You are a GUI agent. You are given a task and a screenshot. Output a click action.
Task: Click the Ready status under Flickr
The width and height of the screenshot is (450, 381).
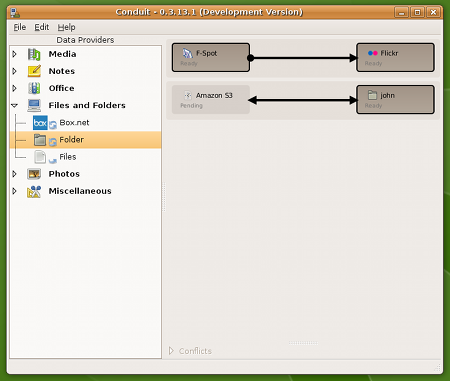(x=373, y=63)
